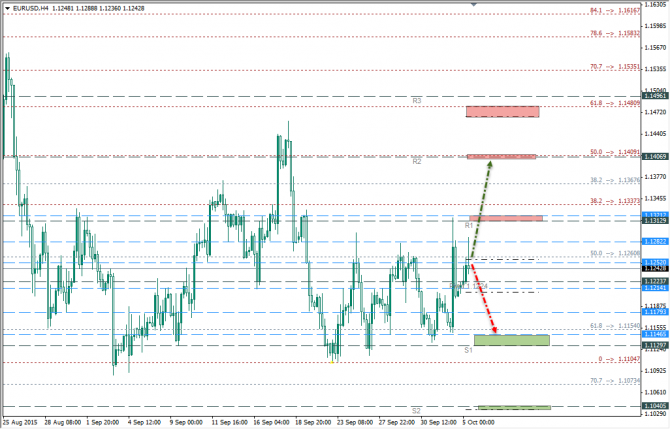Select the blue 1.11465 price tag
Screen dimensions: 670x429
click(655, 334)
